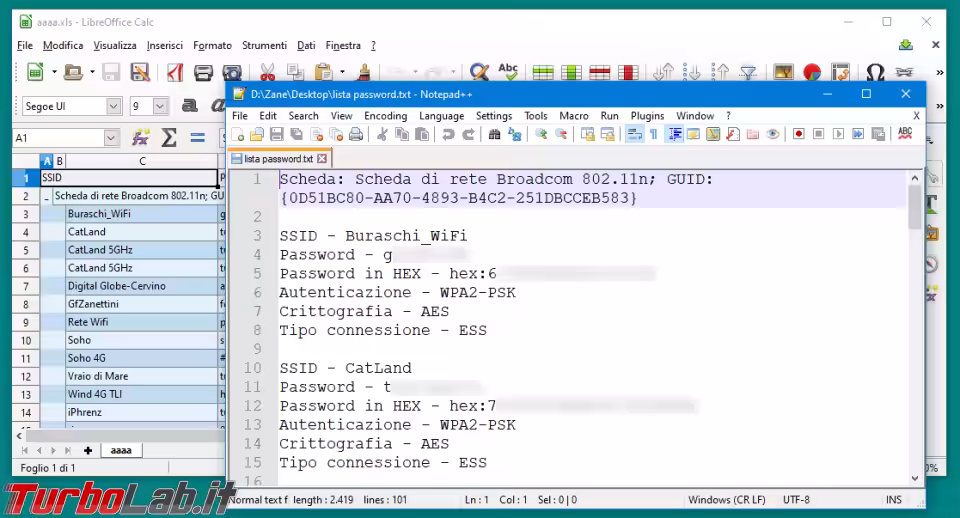Click the Print icon in Notepad++ toolbar
The image size is (960, 518).
point(355,135)
